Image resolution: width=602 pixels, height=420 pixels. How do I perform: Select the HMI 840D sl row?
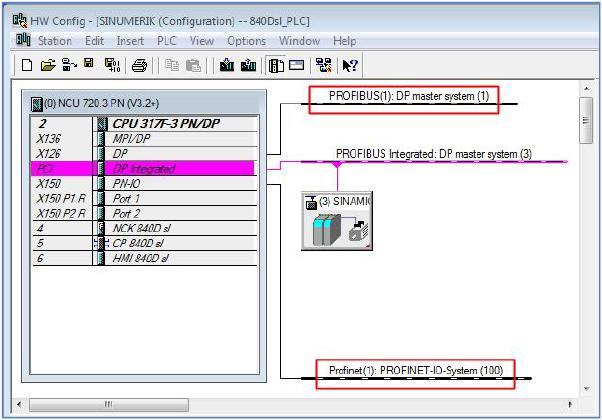point(144,258)
